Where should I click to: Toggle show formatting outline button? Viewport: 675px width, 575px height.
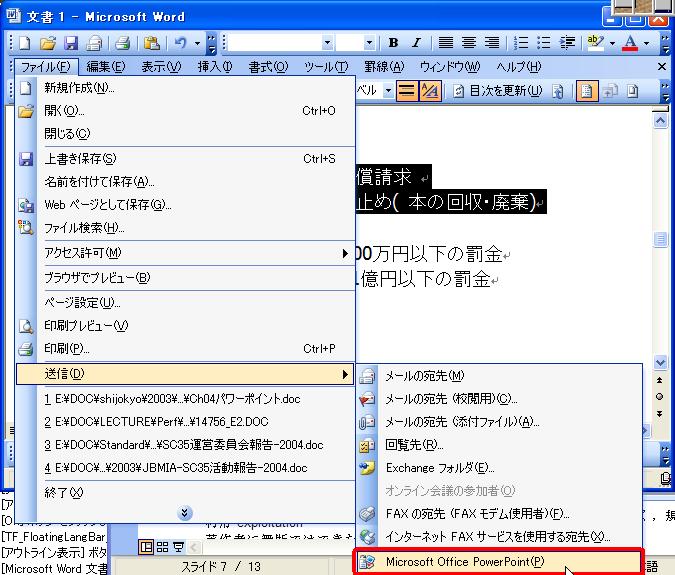[430, 91]
